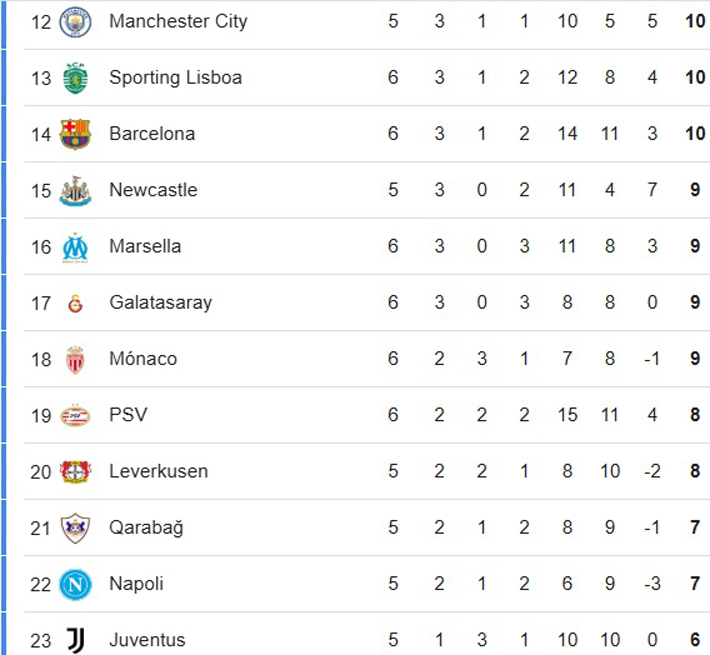The height and width of the screenshot is (655, 710).
Task: Open the Barcelona team link
Action: point(152,134)
